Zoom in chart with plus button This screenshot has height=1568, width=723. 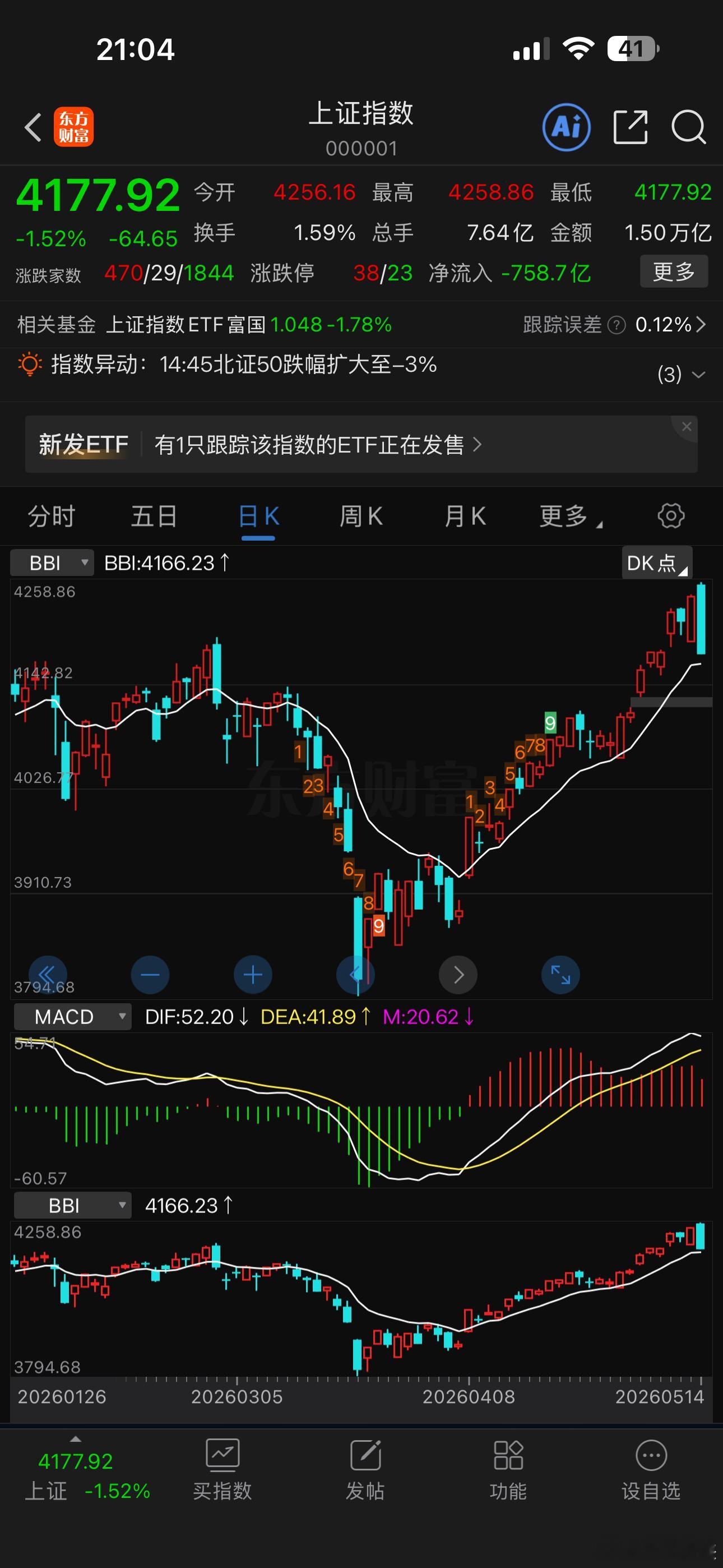pyautogui.click(x=253, y=975)
